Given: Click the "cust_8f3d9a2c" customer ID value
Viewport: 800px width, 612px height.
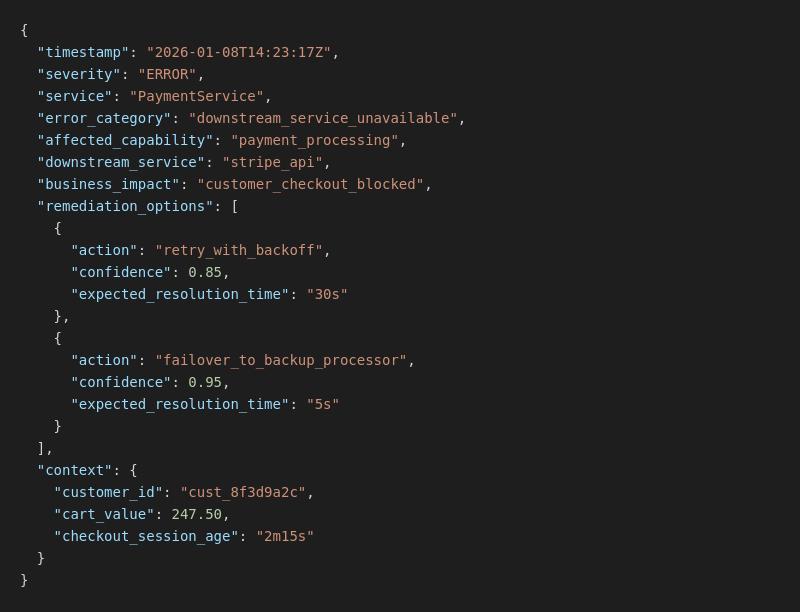Looking at the screenshot, I should point(243,492).
